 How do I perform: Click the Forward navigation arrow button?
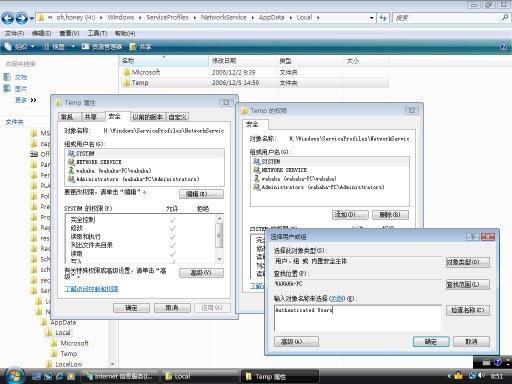(x=22, y=18)
